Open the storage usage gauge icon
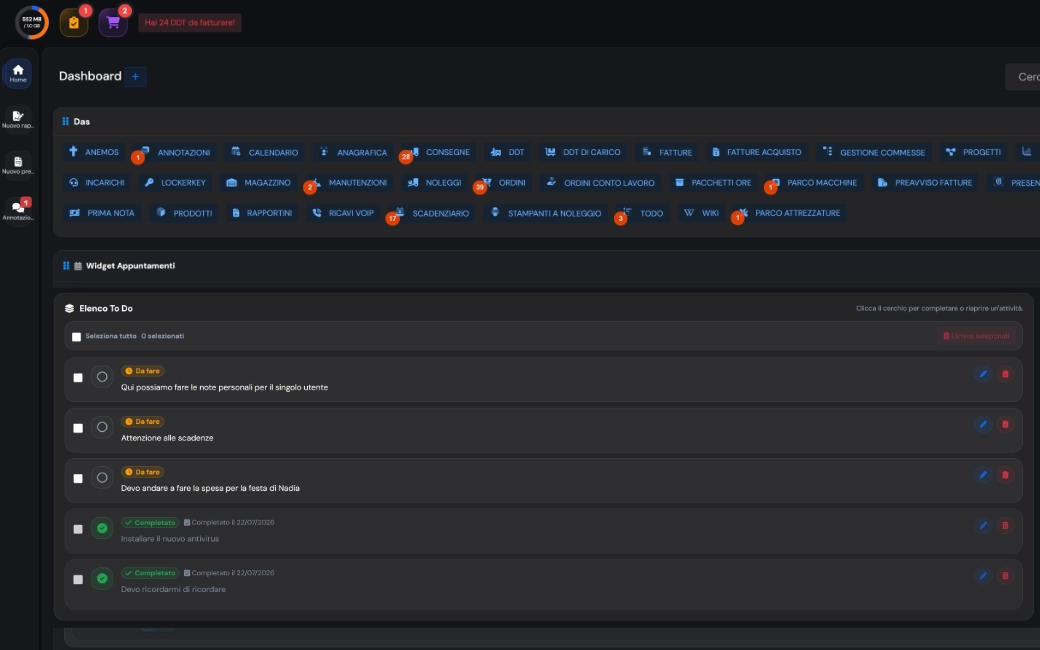 tap(32, 22)
